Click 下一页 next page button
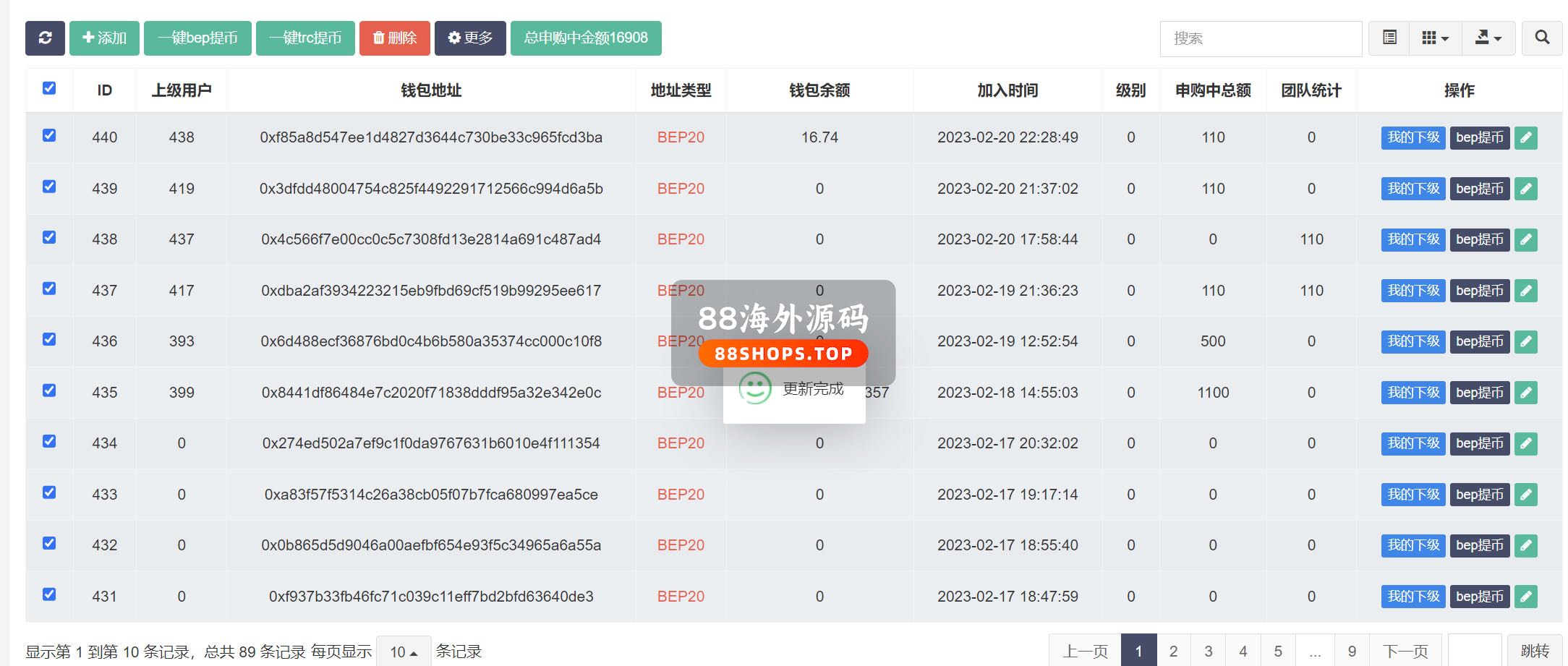 tap(1405, 651)
